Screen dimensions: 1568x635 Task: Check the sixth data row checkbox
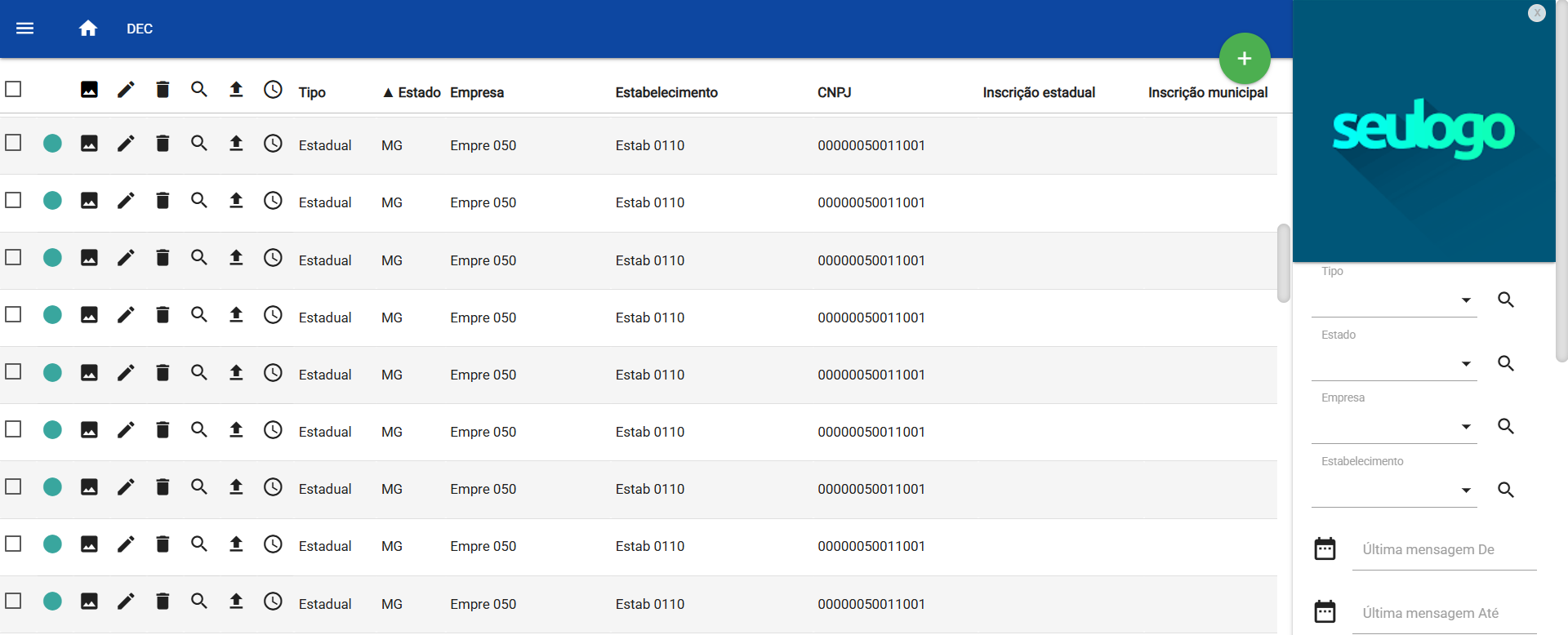pyautogui.click(x=13, y=429)
